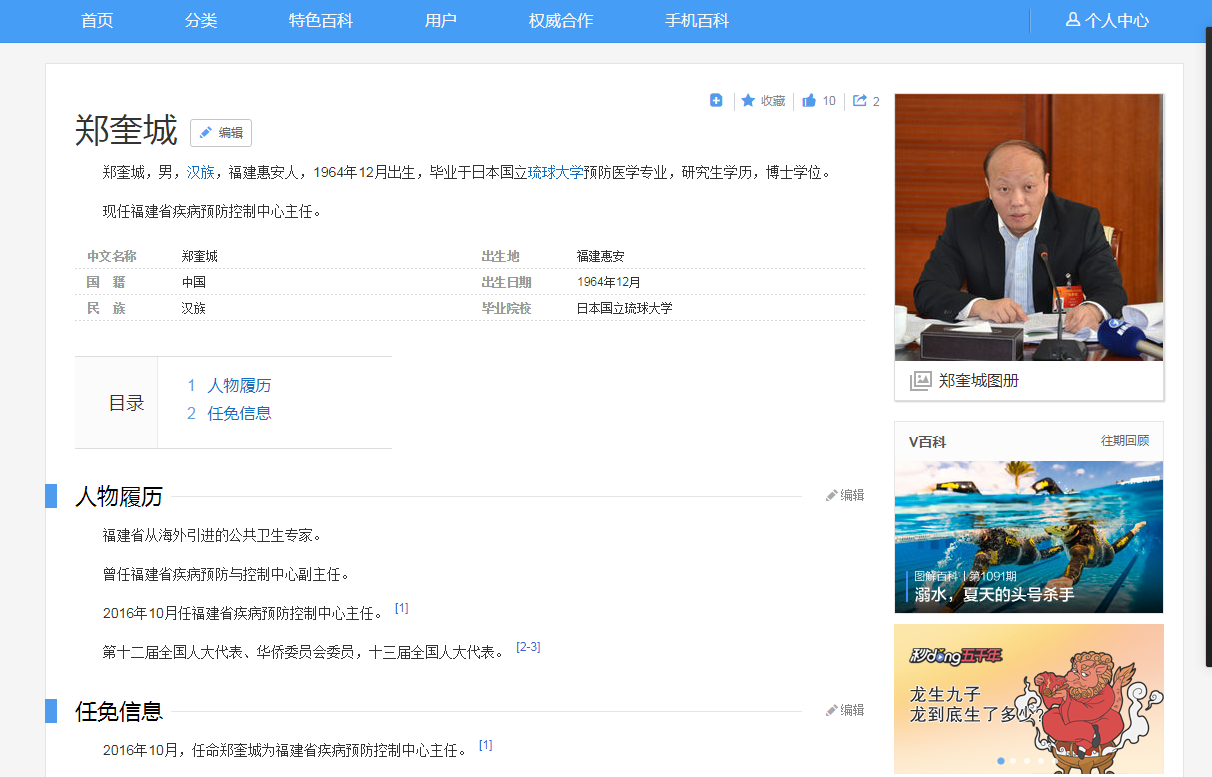Screen dimensions: 1212x777
Task: Open the 特色百科 menu item
Action: [x=321, y=21]
